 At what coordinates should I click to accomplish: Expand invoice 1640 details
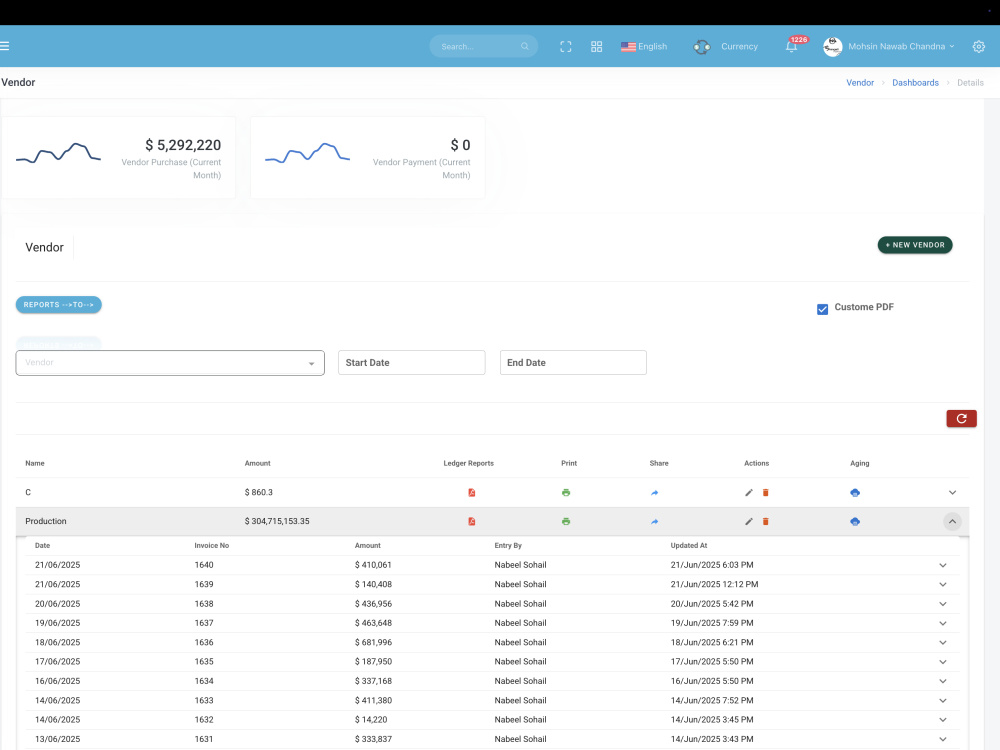[943, 565]
